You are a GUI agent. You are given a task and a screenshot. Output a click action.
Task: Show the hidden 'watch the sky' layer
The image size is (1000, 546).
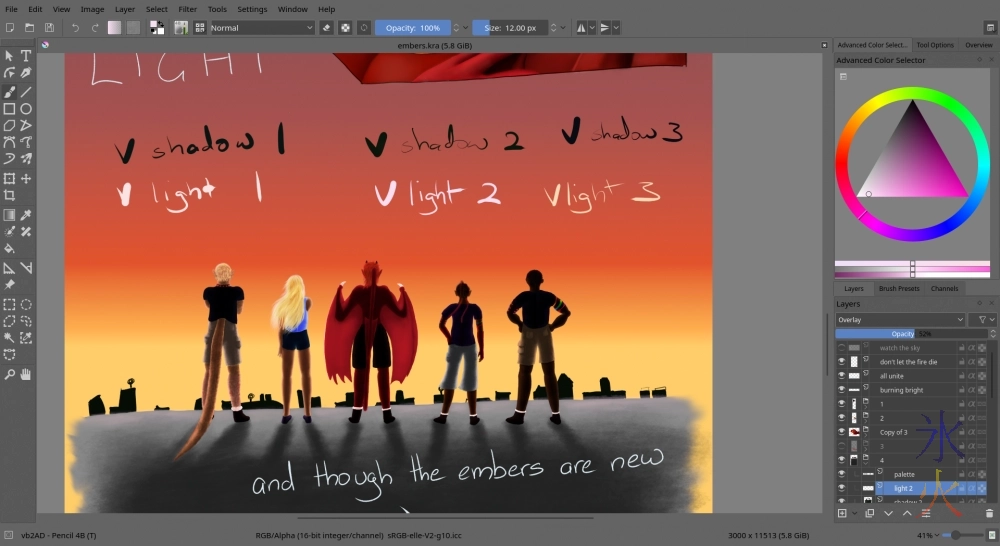point(841,348)
